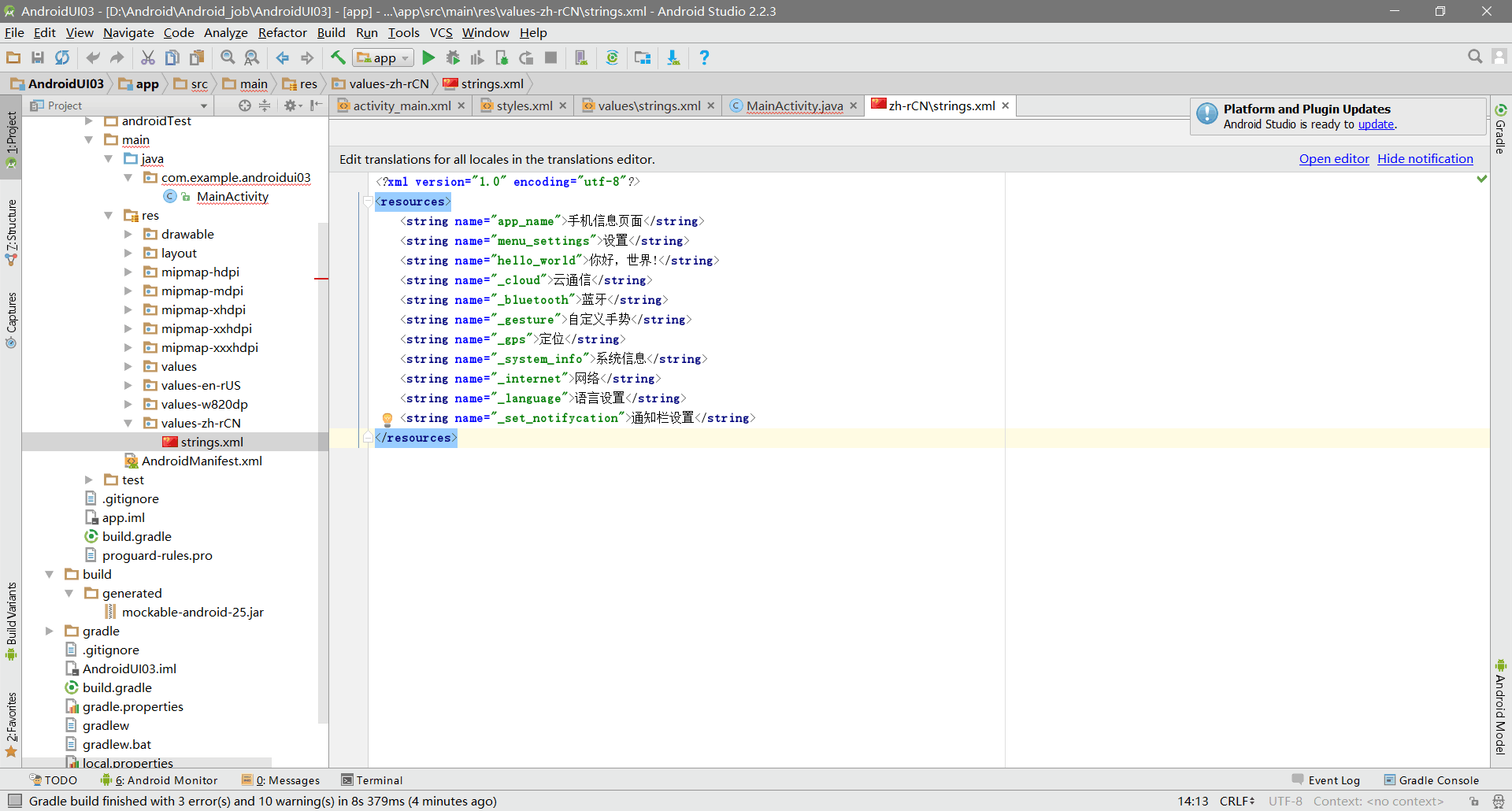Switch to the activity_main.xml tab
Image resolution: width=1512 pixels, height=811 pixels.
pos(402,106)
